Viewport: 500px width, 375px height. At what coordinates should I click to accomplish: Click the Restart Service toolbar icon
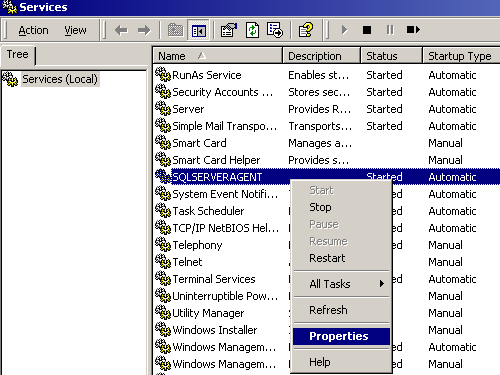[413, 30]
